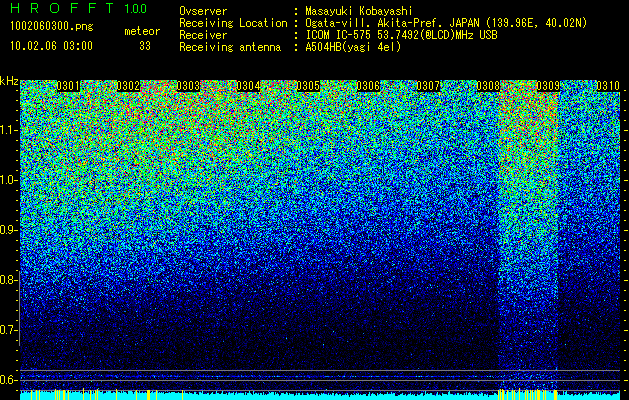Click the 0.6 kHz axis label
This screenshot has height=400, width=629.
click(x=9, y=380)
